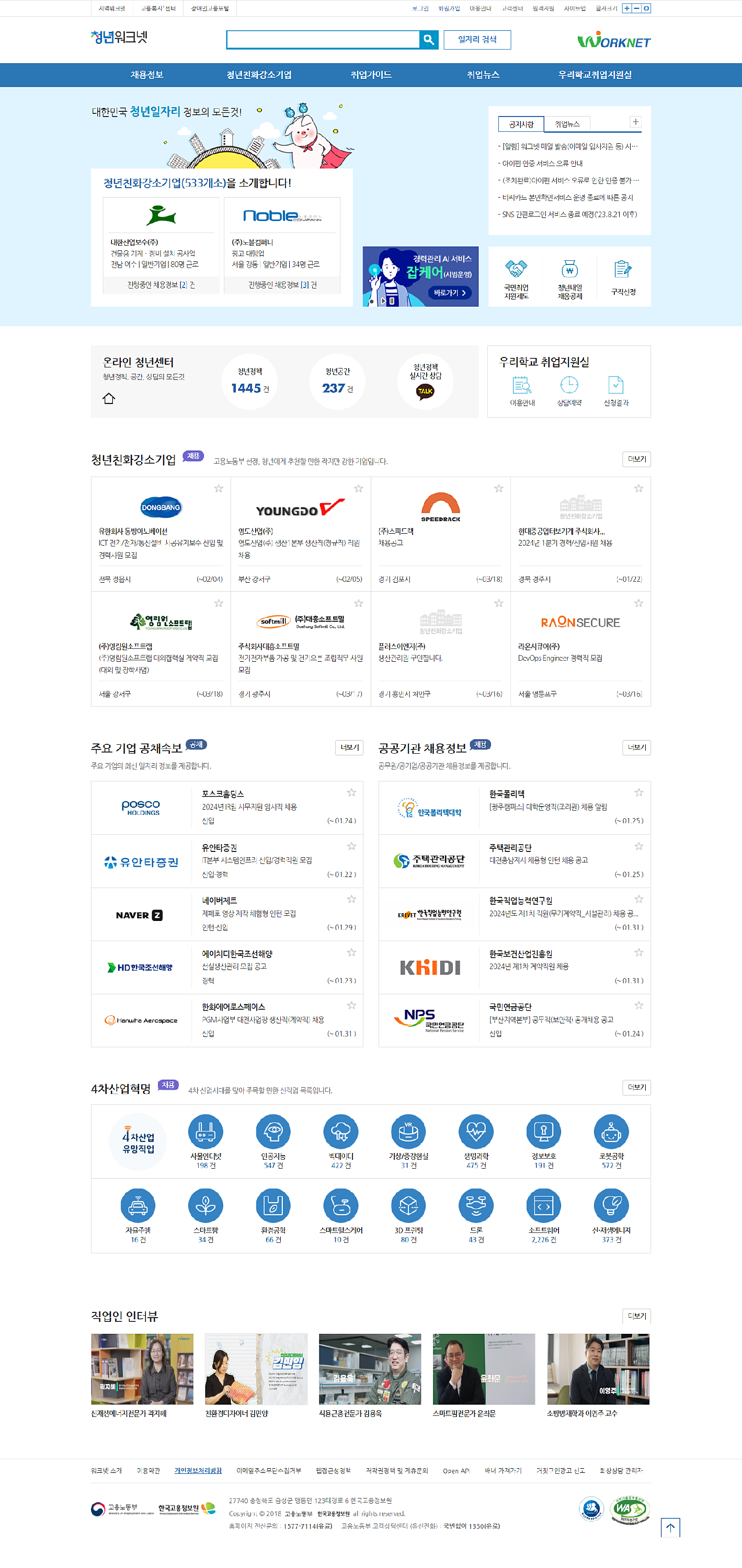This screenshot has height=1568, width=742.
Task: Open the 우리학교취업지원실 menu
Action: coord(595,75)
